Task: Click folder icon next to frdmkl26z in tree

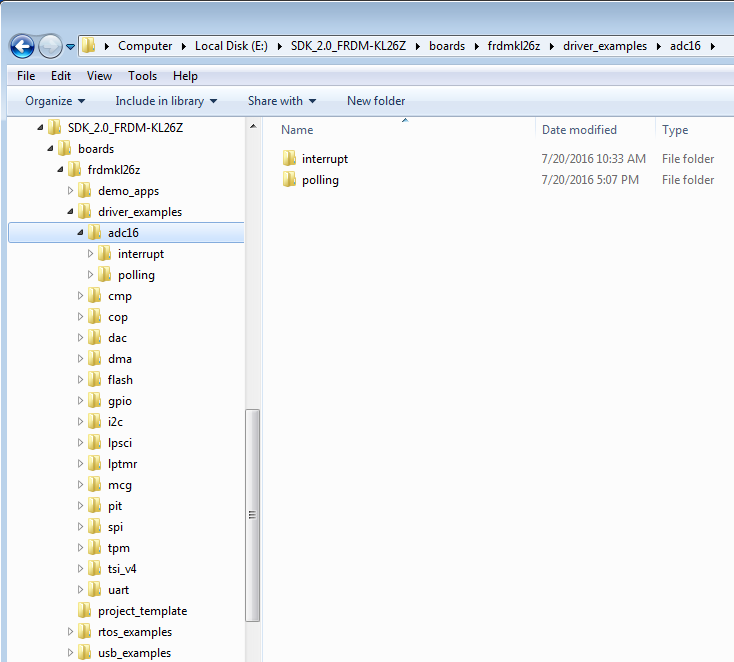Action: pos(74,169)
